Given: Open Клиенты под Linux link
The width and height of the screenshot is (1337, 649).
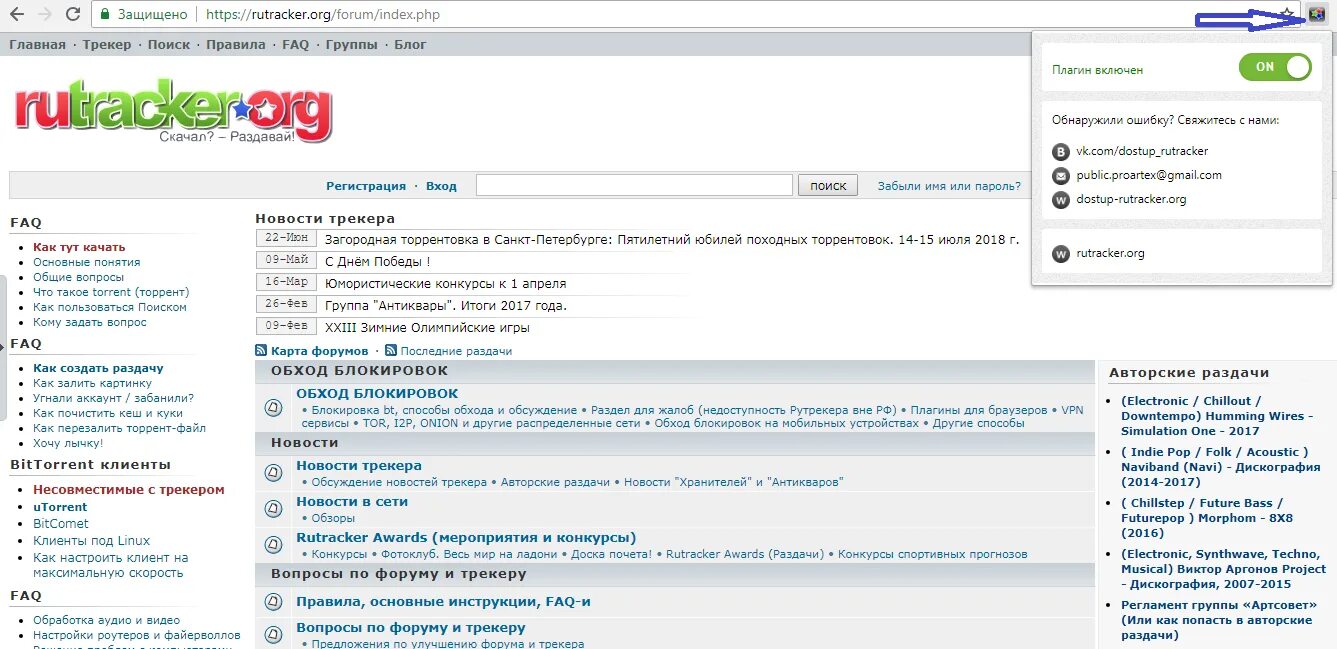Looking at the screenshot, I should 92,541.
